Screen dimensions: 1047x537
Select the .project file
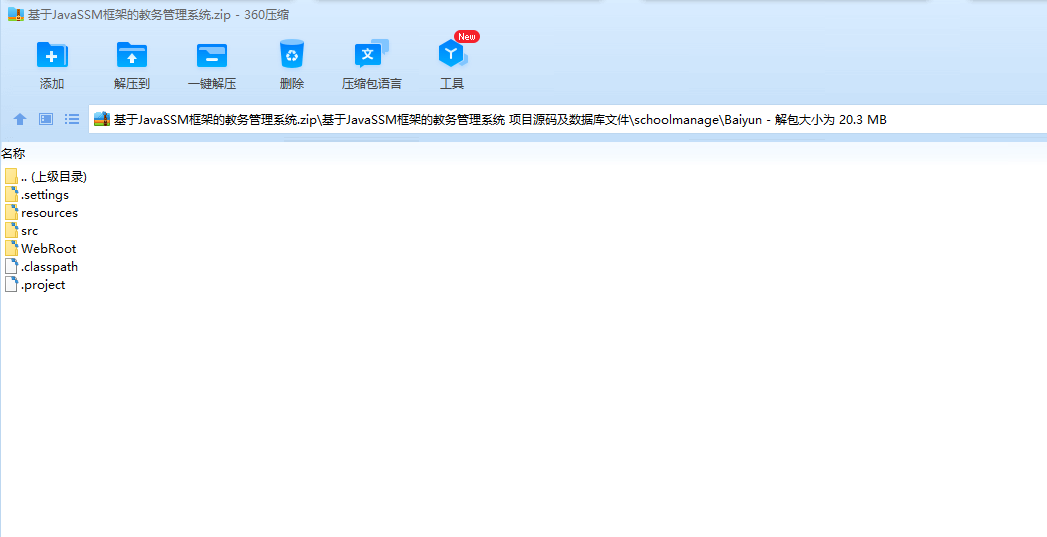click(x=35, y=285)
